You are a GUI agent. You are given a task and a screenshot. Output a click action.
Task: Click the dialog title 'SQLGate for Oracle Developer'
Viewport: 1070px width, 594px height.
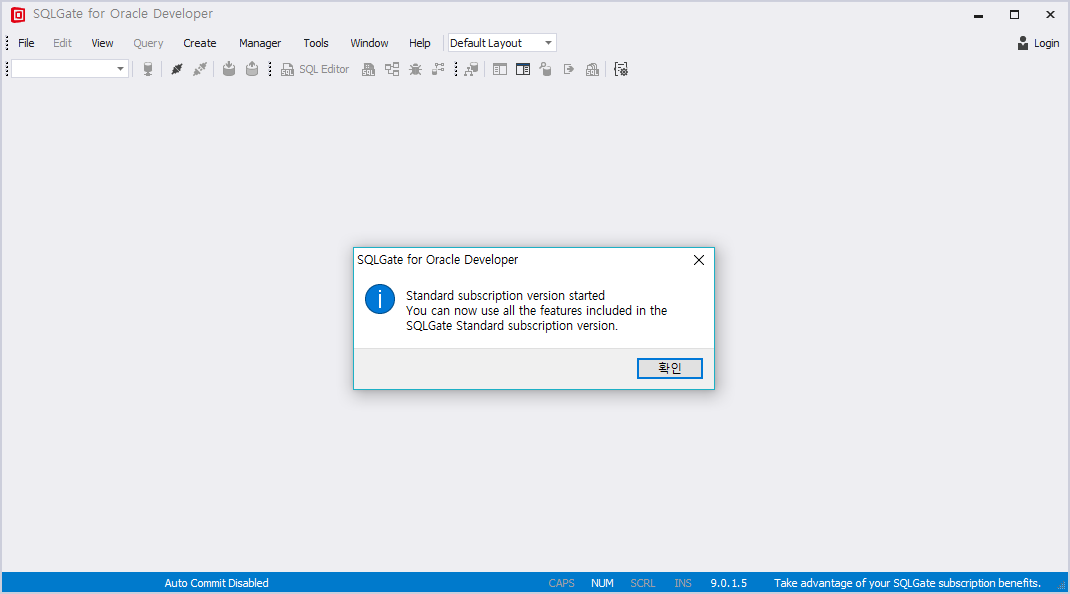438,260
